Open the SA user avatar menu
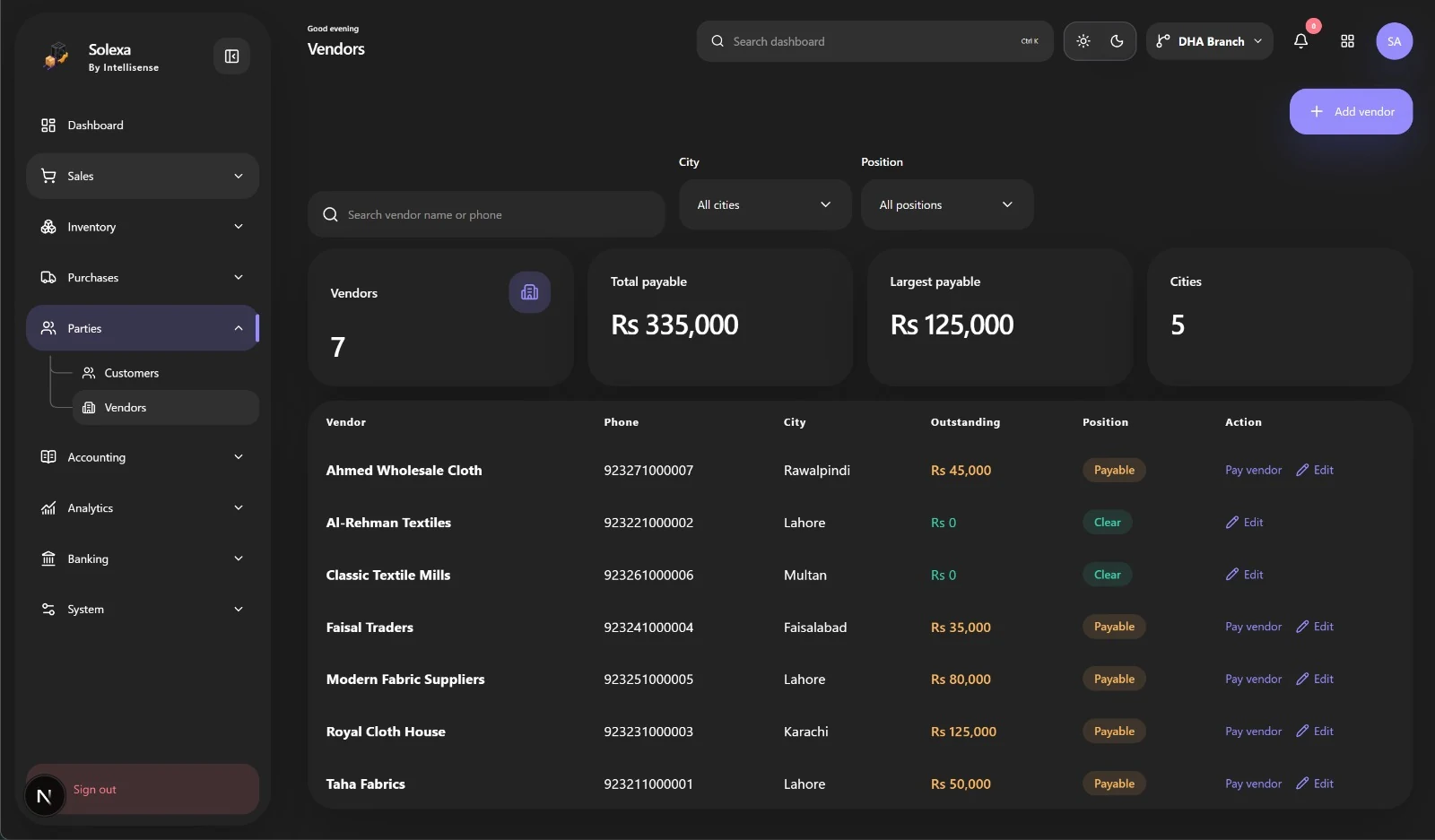Image resolution: width=1435 pixels, height=840 pixels. point(1394,41)
